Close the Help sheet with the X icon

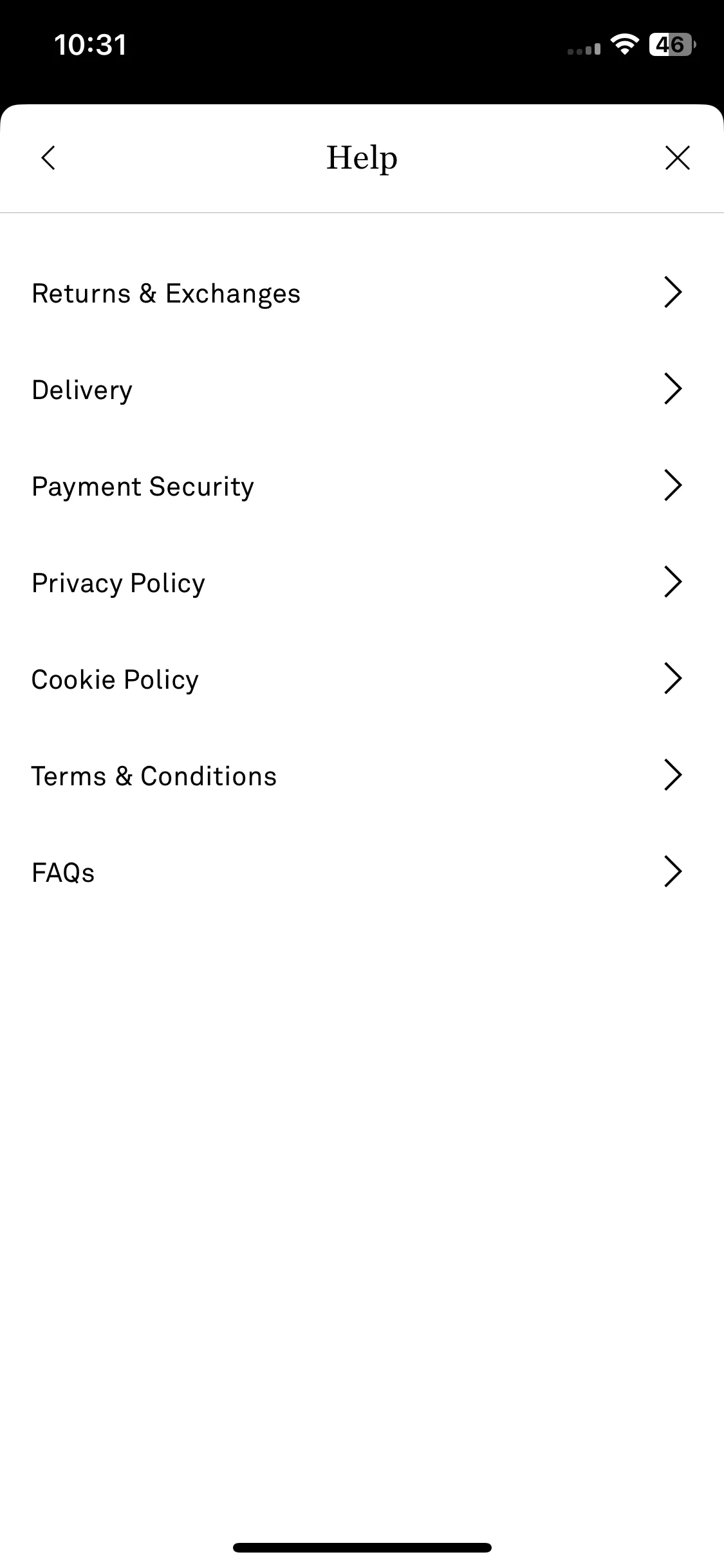(x=677, y=158)
